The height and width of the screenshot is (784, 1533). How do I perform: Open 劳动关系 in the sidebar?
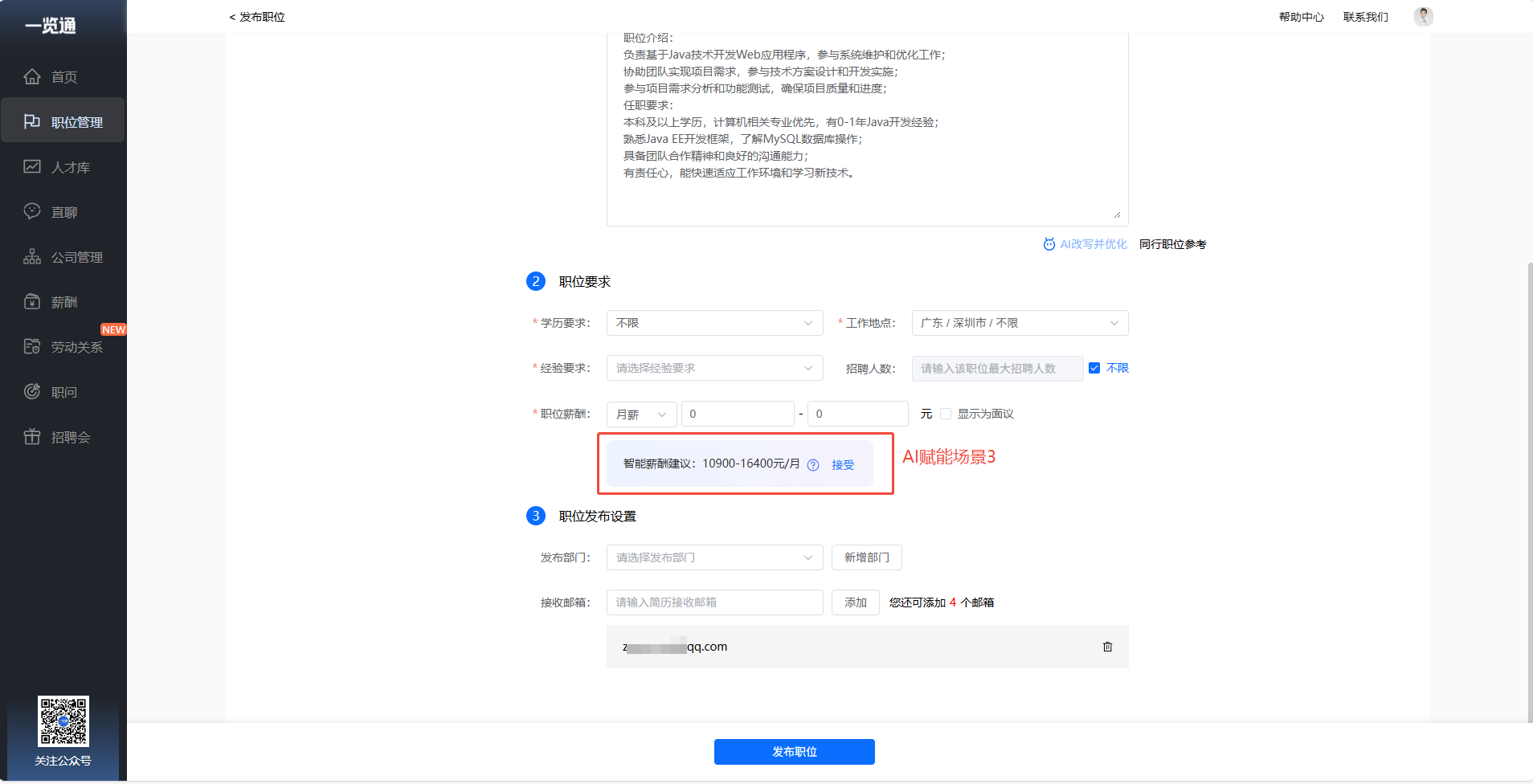tap(63, 346)
